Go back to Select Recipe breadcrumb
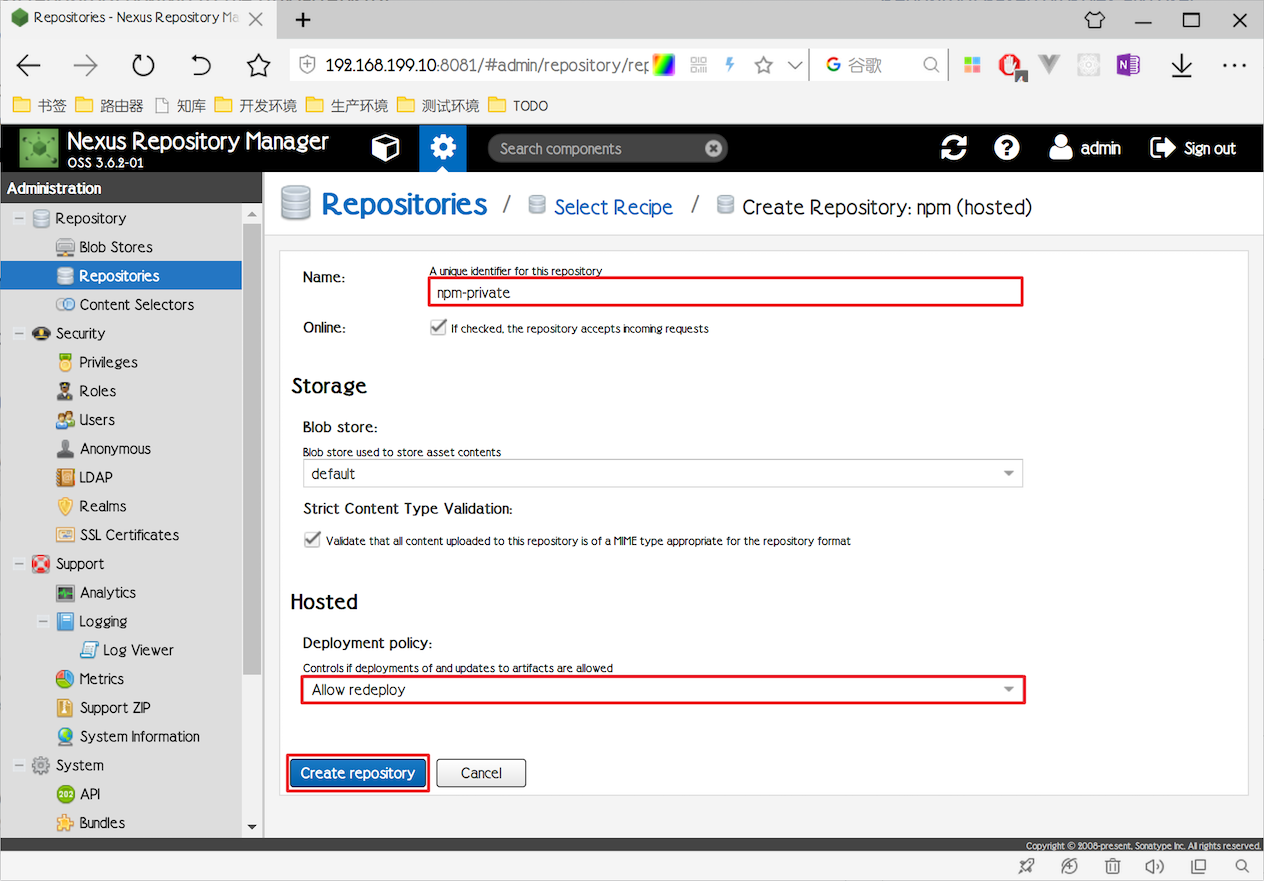Viewport: 1264px width, 881px height. click(x=613, y=207)
